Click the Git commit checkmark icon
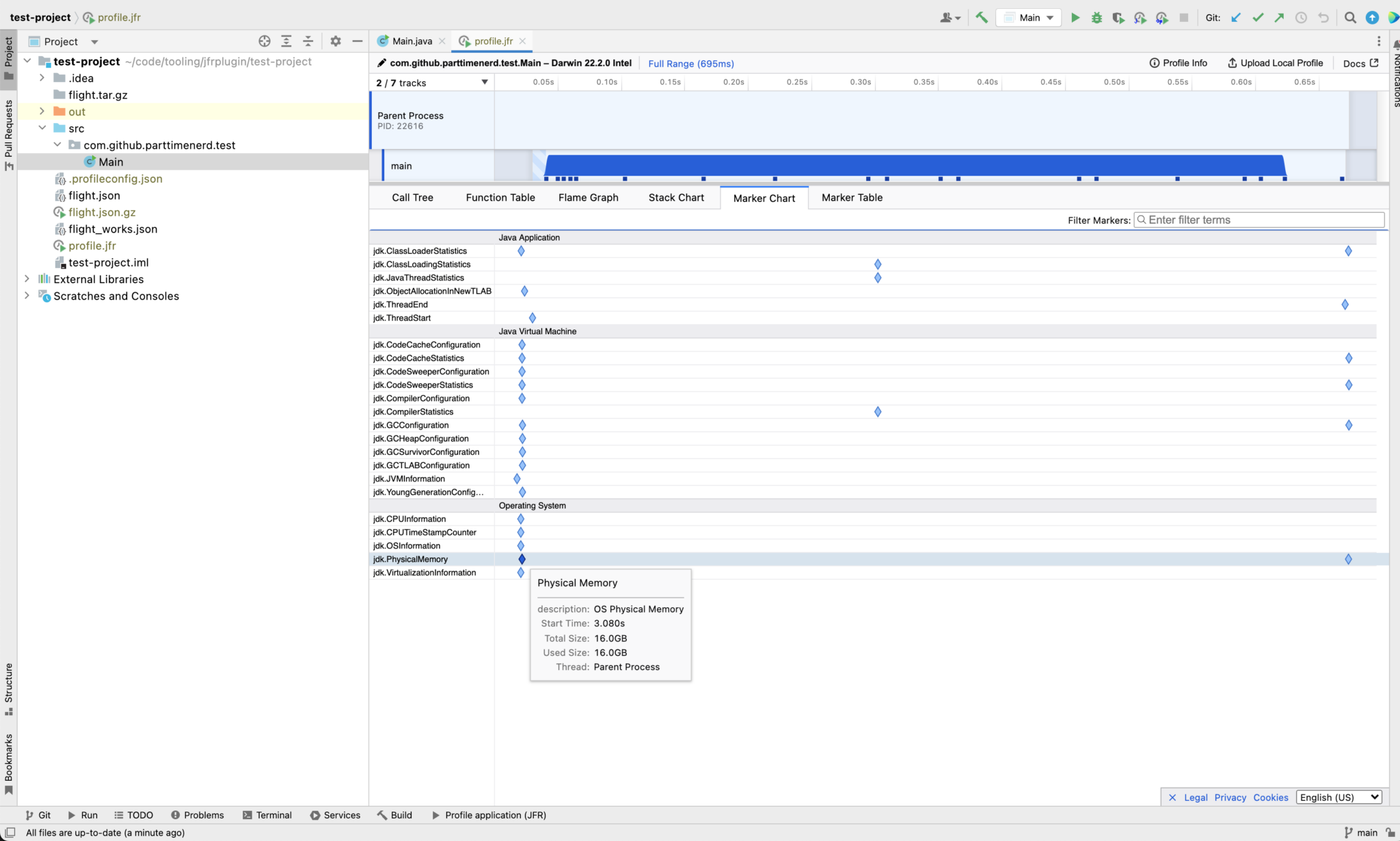 point(1258,18)
